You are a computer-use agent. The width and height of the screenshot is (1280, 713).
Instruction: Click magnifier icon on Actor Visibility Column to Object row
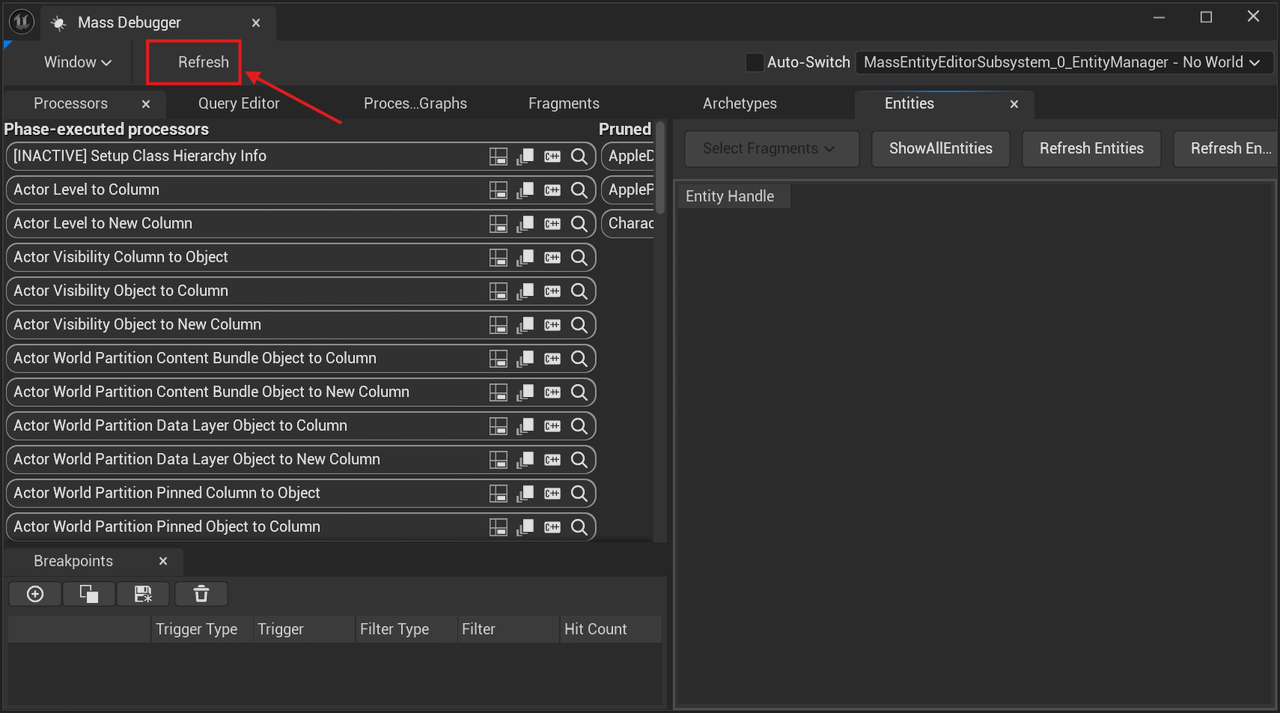pos(579,257)
